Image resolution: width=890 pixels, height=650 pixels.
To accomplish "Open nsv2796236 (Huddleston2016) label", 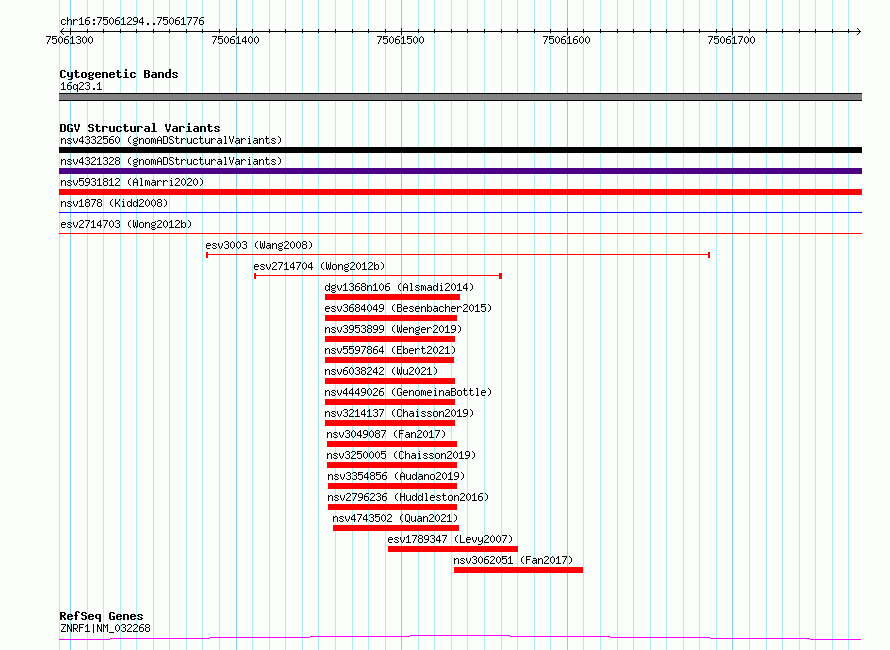I will [408, 497].
